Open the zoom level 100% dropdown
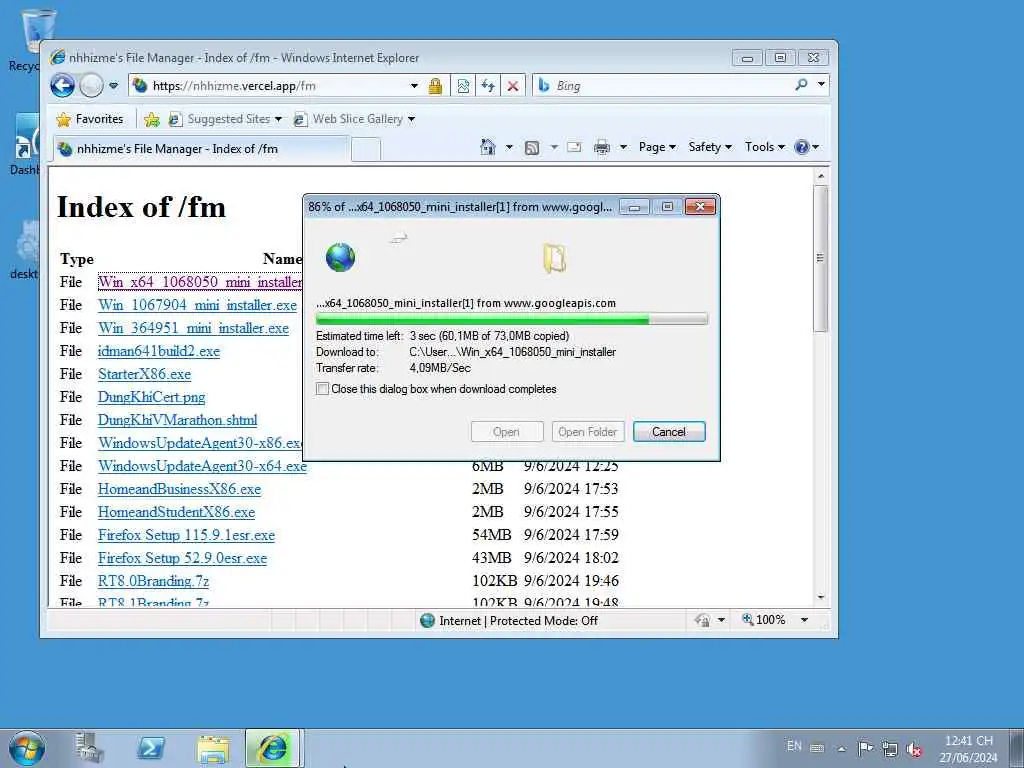 [805, 620]
